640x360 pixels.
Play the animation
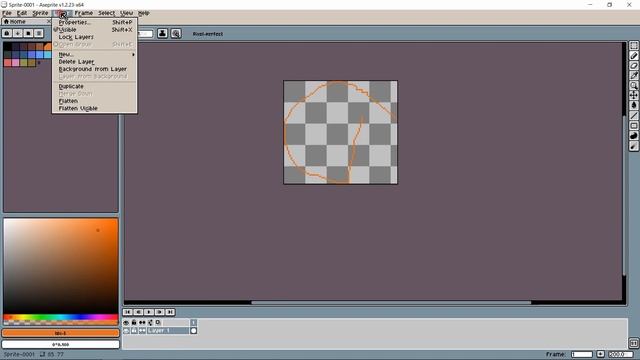pos(149,312)
